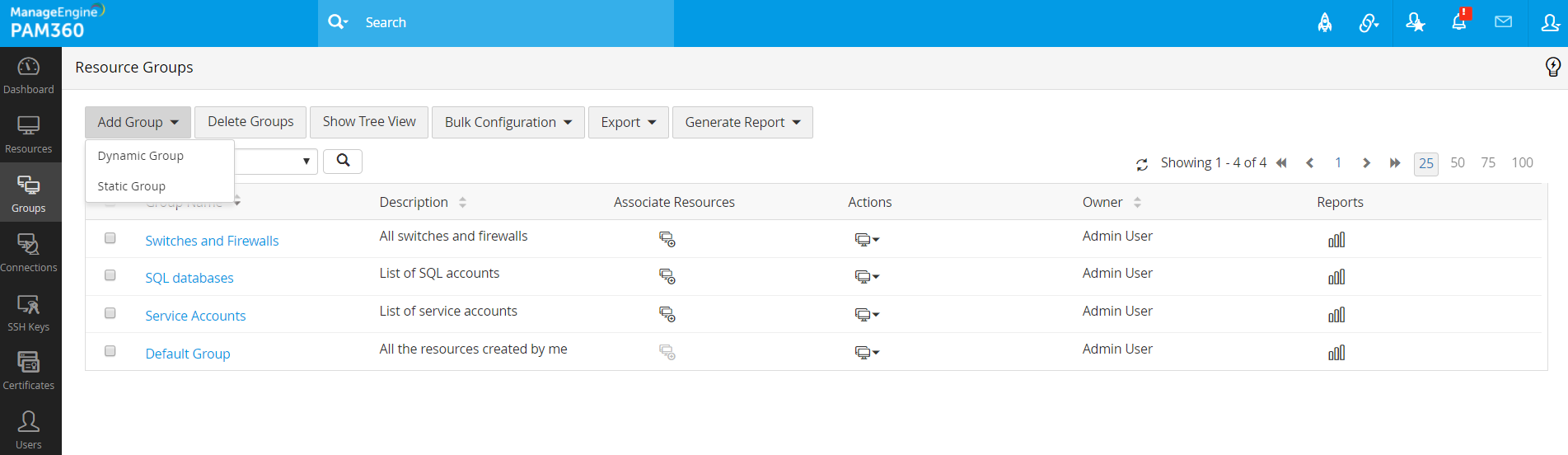Open the Generate Report dropdown
This screenshot has width=1568, height=455.
(742, 122)
